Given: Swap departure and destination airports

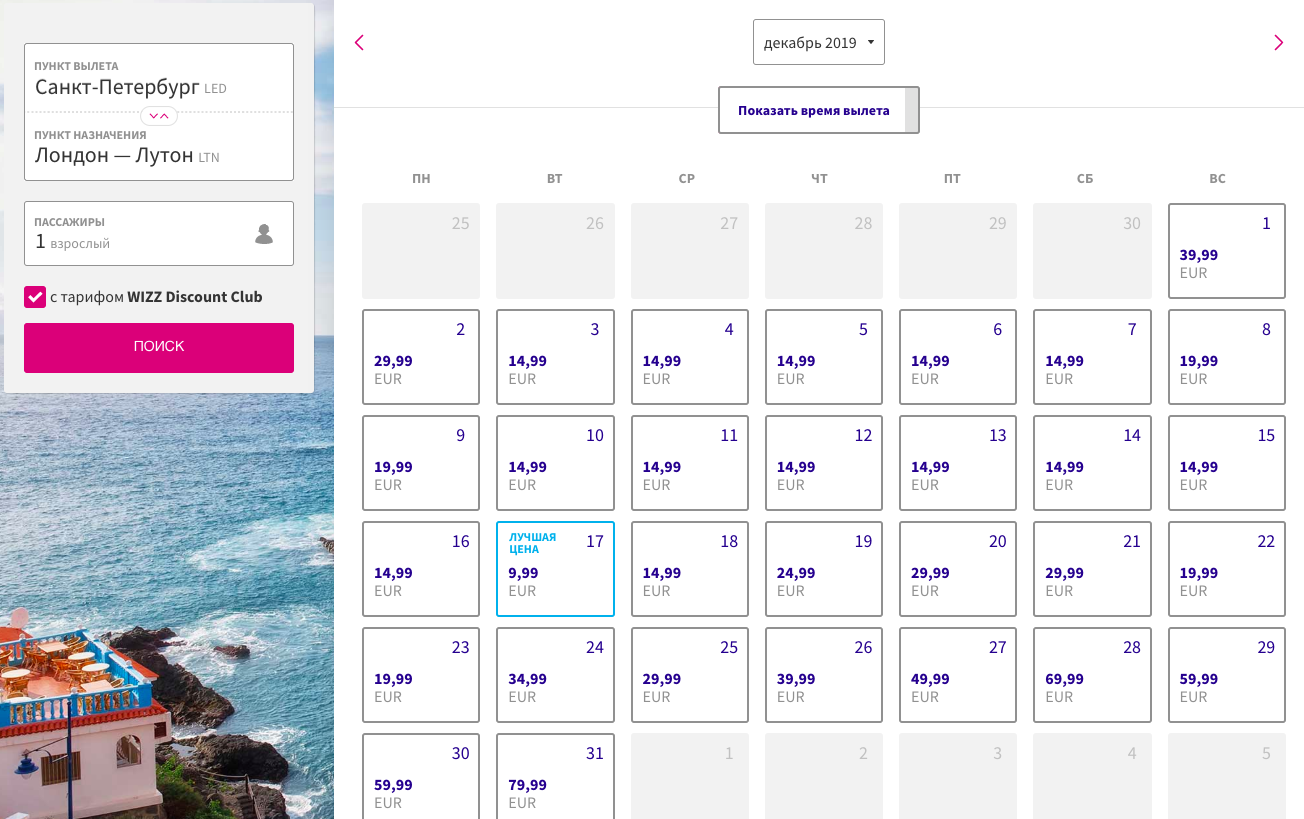Looking at the screenshot, I should 159,115.
